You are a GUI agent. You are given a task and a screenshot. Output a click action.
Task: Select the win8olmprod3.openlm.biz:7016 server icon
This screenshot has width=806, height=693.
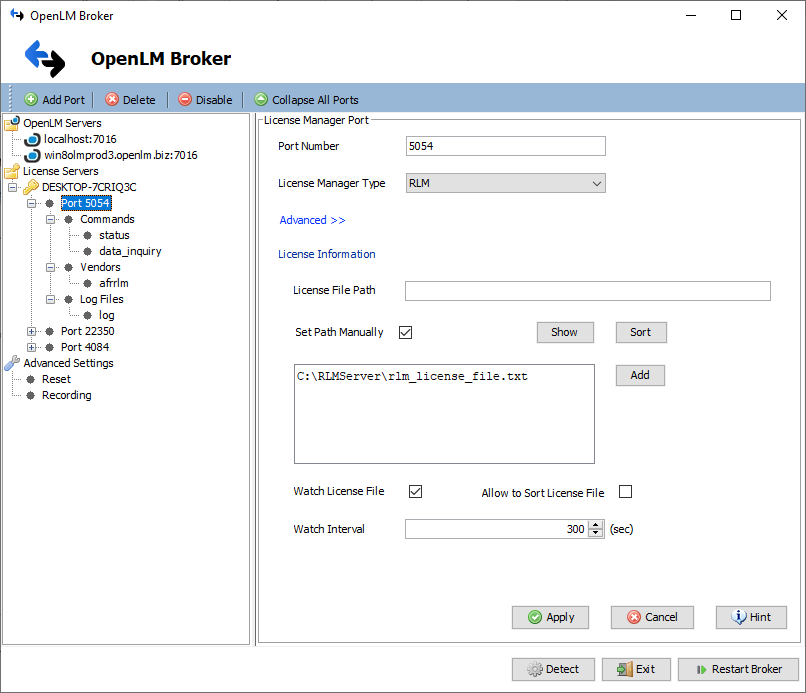point(32,155)
